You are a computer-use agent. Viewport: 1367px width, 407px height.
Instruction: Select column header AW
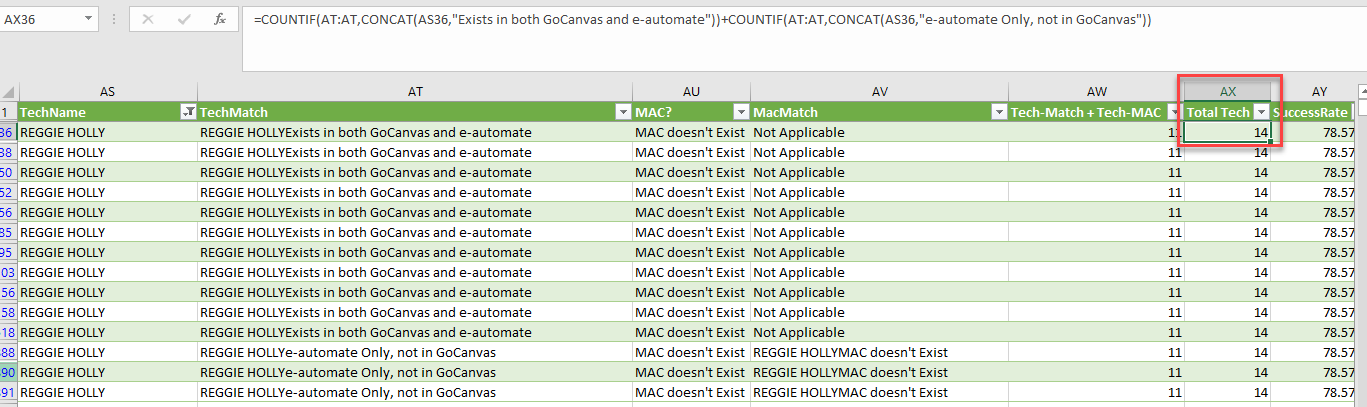point(1097,91)
